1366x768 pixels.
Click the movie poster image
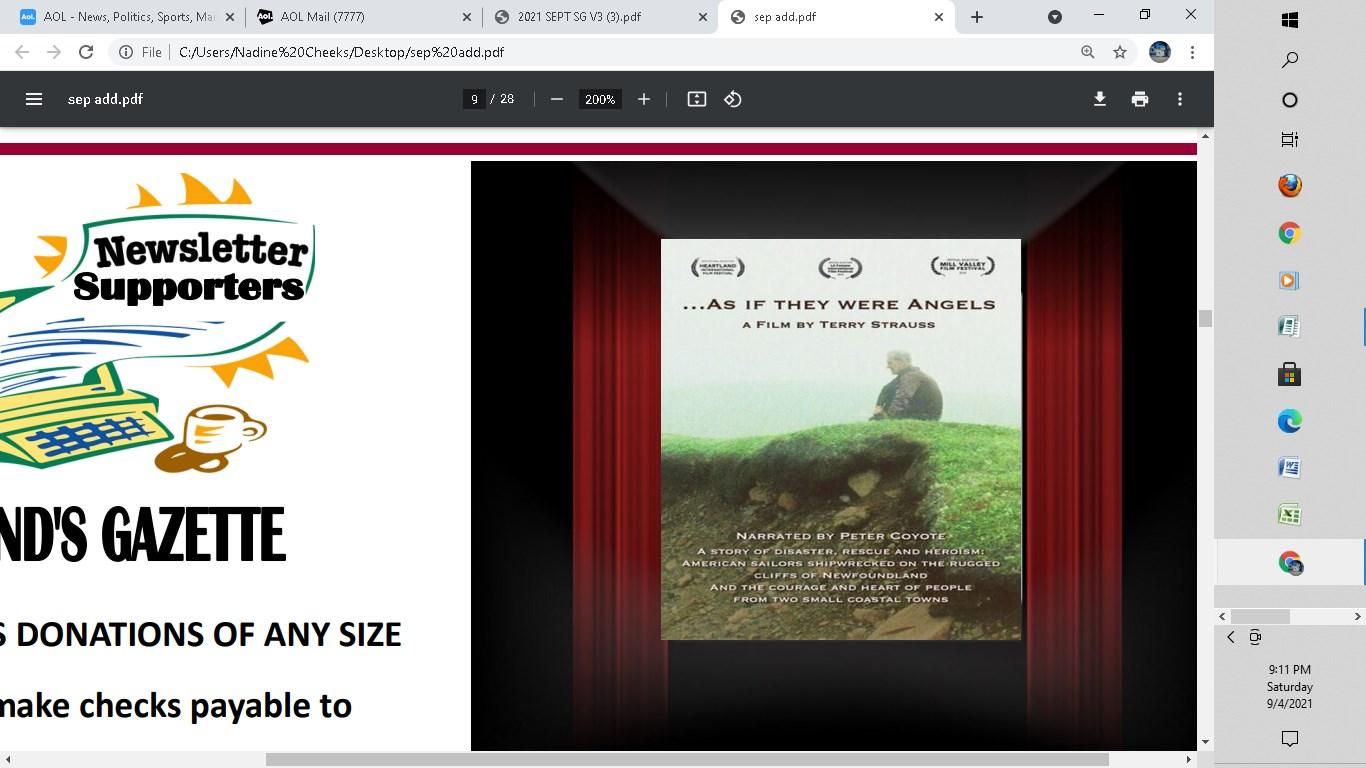click(841, 439)
